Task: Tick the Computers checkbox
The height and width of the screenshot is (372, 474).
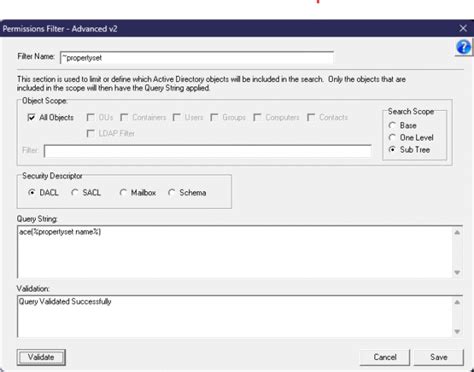Action: [257, 117]
